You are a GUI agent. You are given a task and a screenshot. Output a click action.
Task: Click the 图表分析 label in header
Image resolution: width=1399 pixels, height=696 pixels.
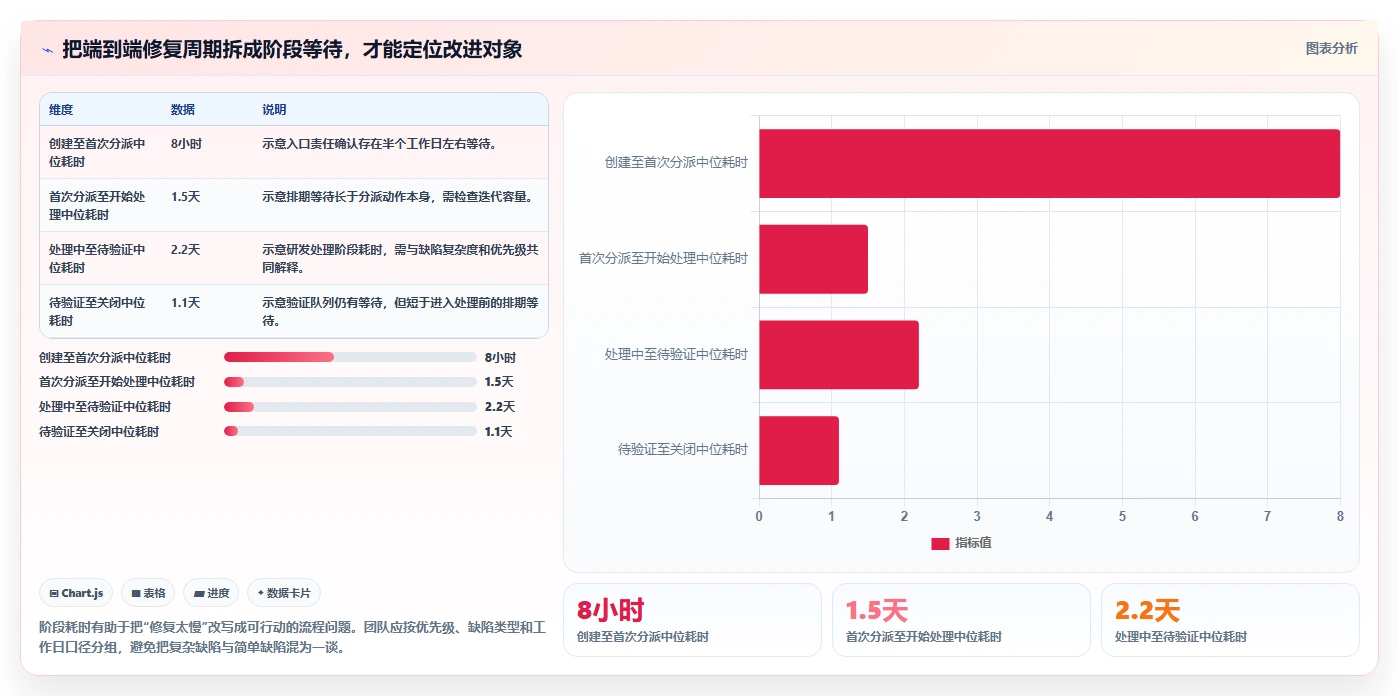pyautogui.click(x=1331, y=48)
